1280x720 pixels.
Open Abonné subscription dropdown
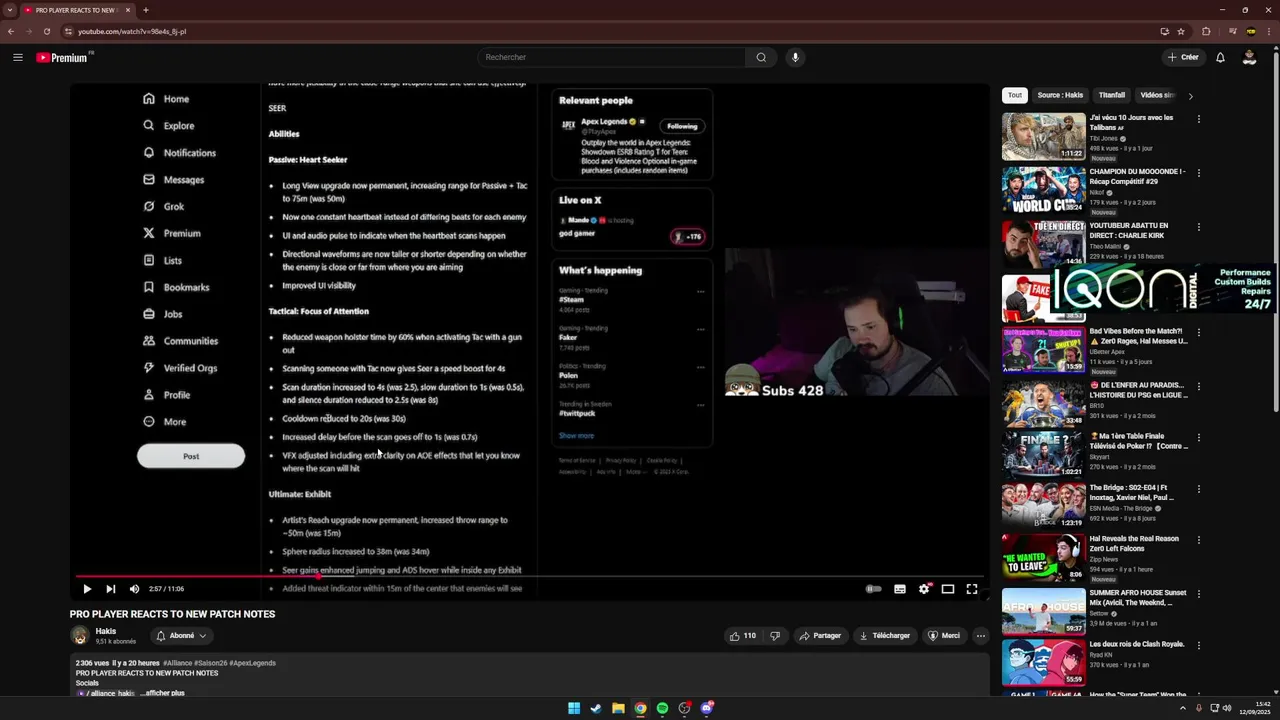tap(182, 635)
